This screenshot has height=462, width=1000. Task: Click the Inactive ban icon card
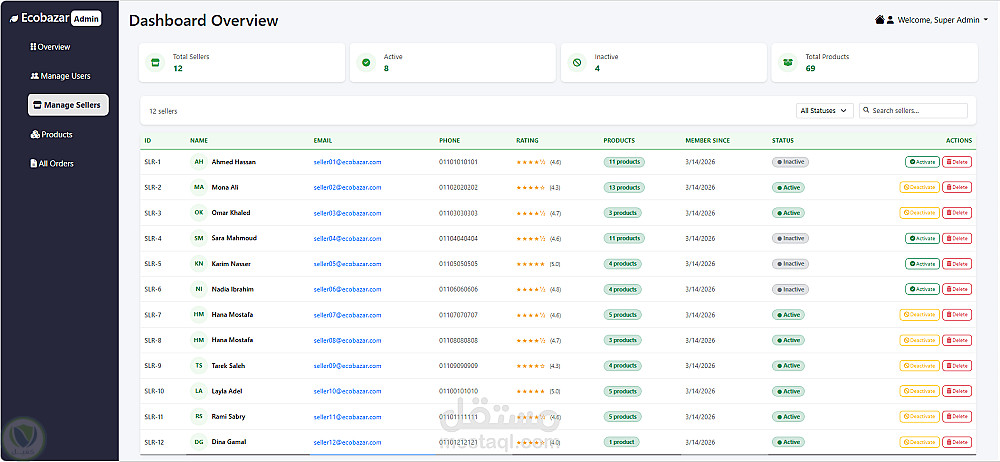[x=577, y=63]
